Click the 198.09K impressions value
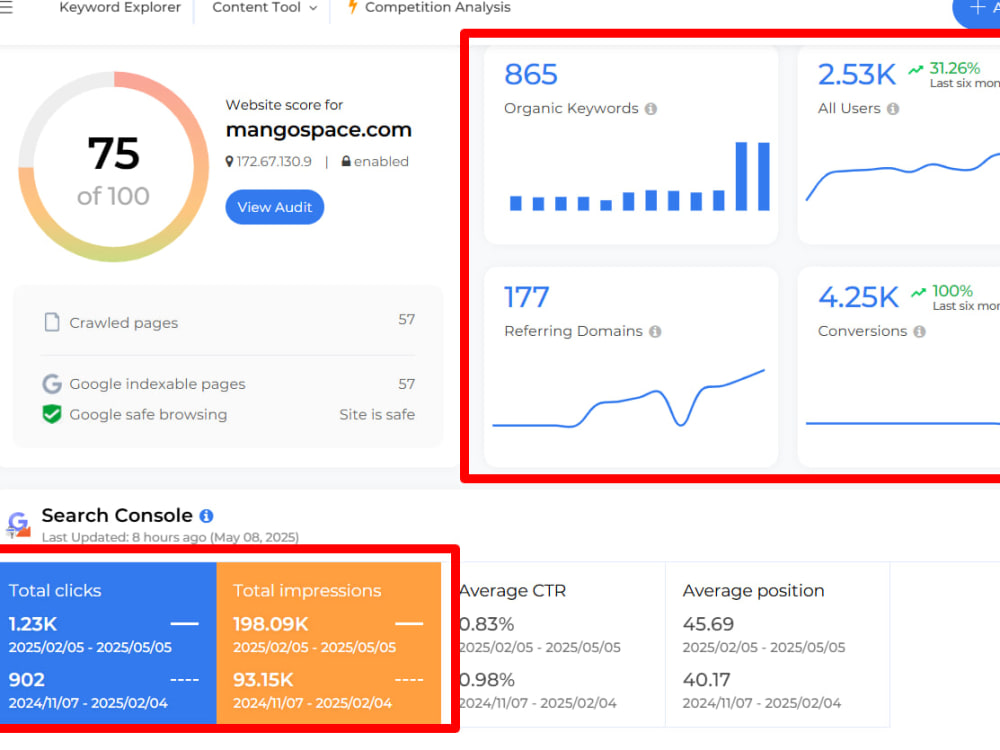1000x750 pixels. [271, 624]
